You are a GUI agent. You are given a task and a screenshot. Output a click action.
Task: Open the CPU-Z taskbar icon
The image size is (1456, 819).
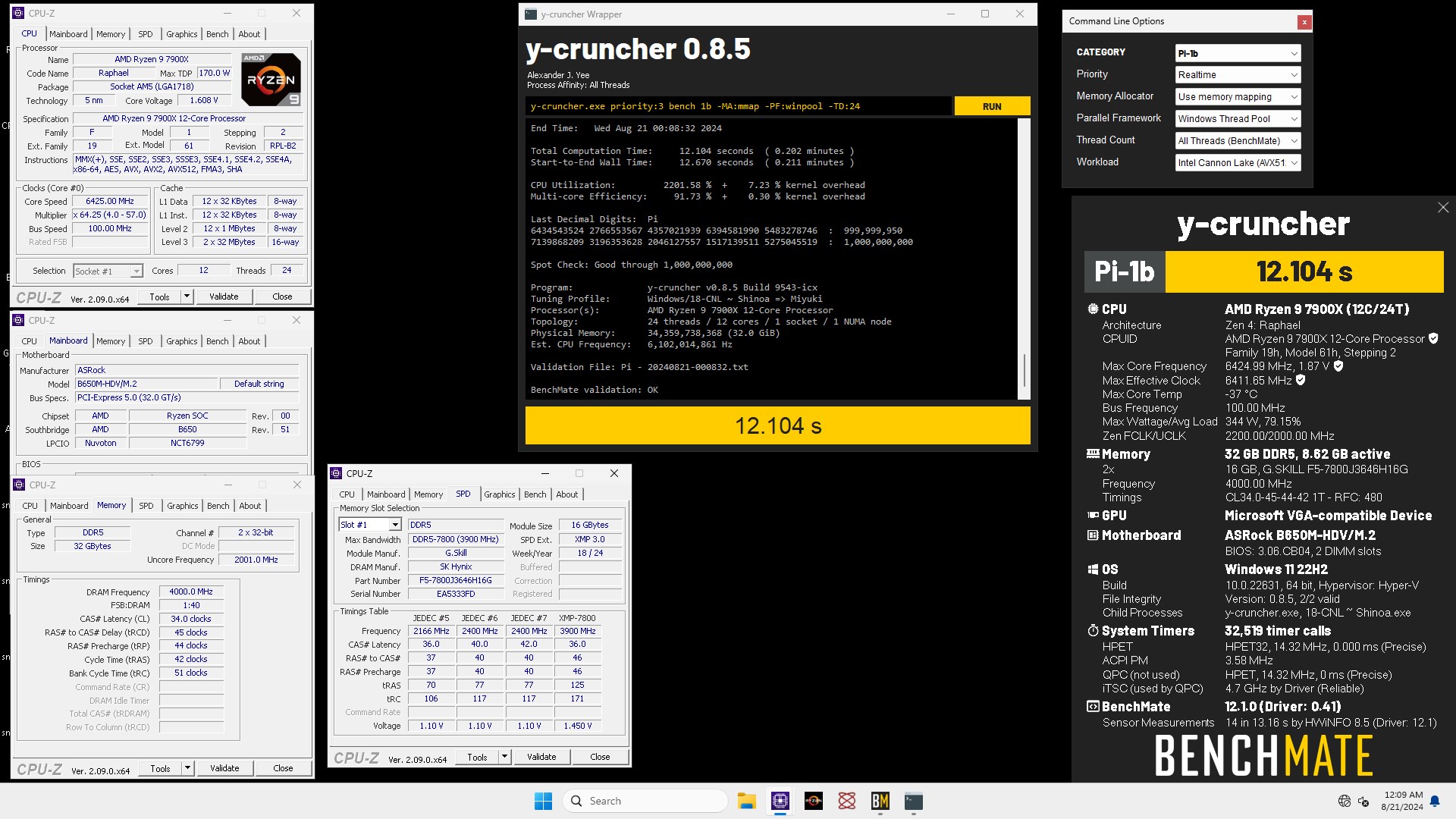tap(780, 801)
